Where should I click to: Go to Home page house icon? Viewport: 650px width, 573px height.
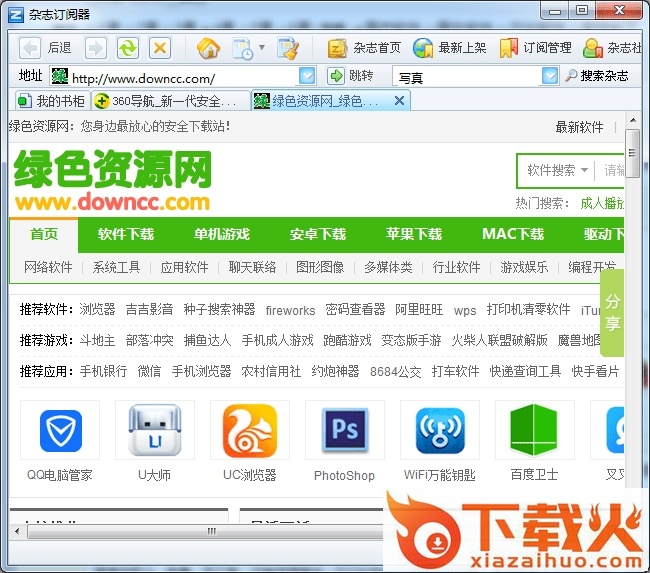coord(208,48)
